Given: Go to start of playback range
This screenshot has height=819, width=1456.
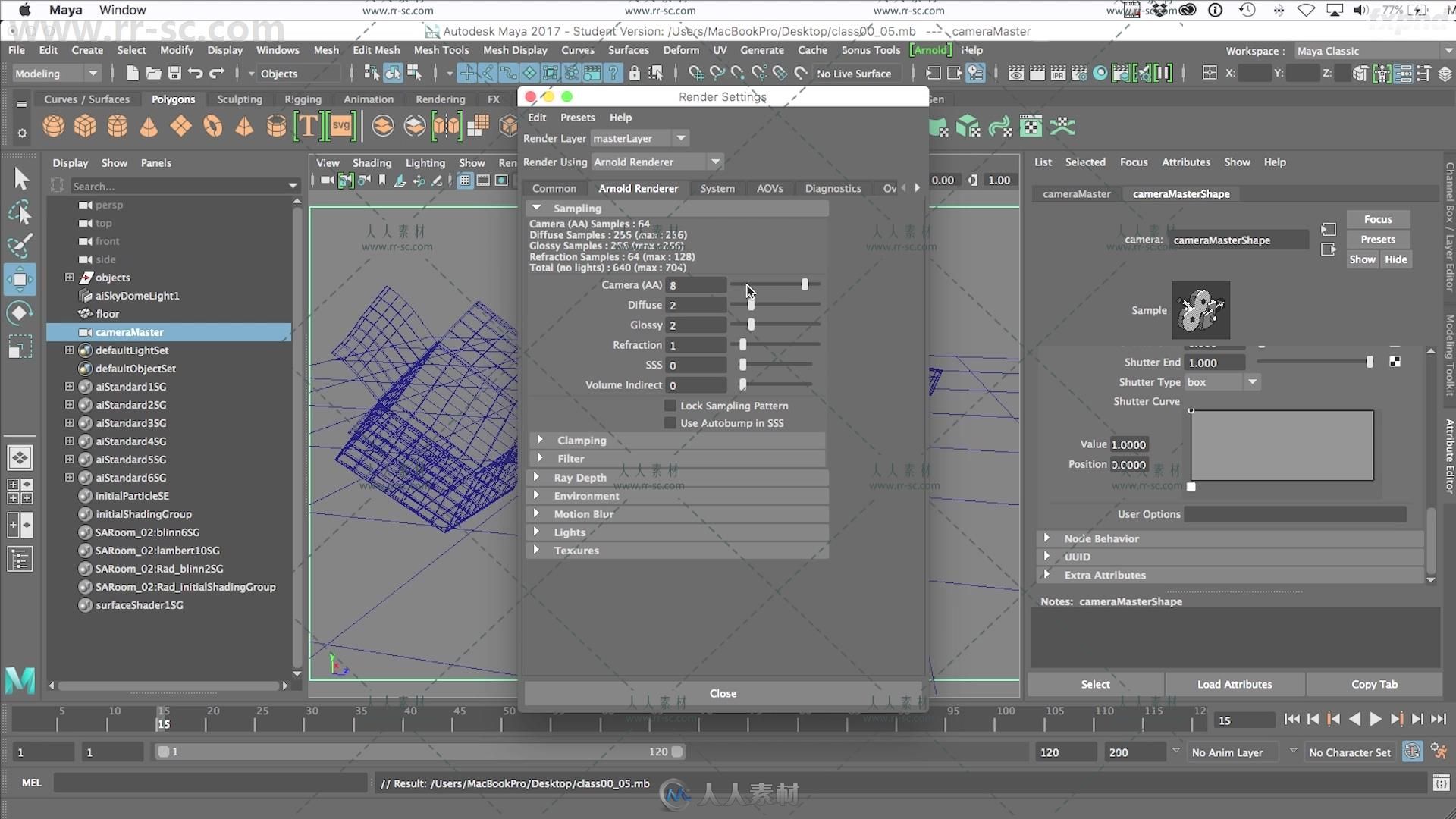Looking at the screenshot, I should point(1292,720).
